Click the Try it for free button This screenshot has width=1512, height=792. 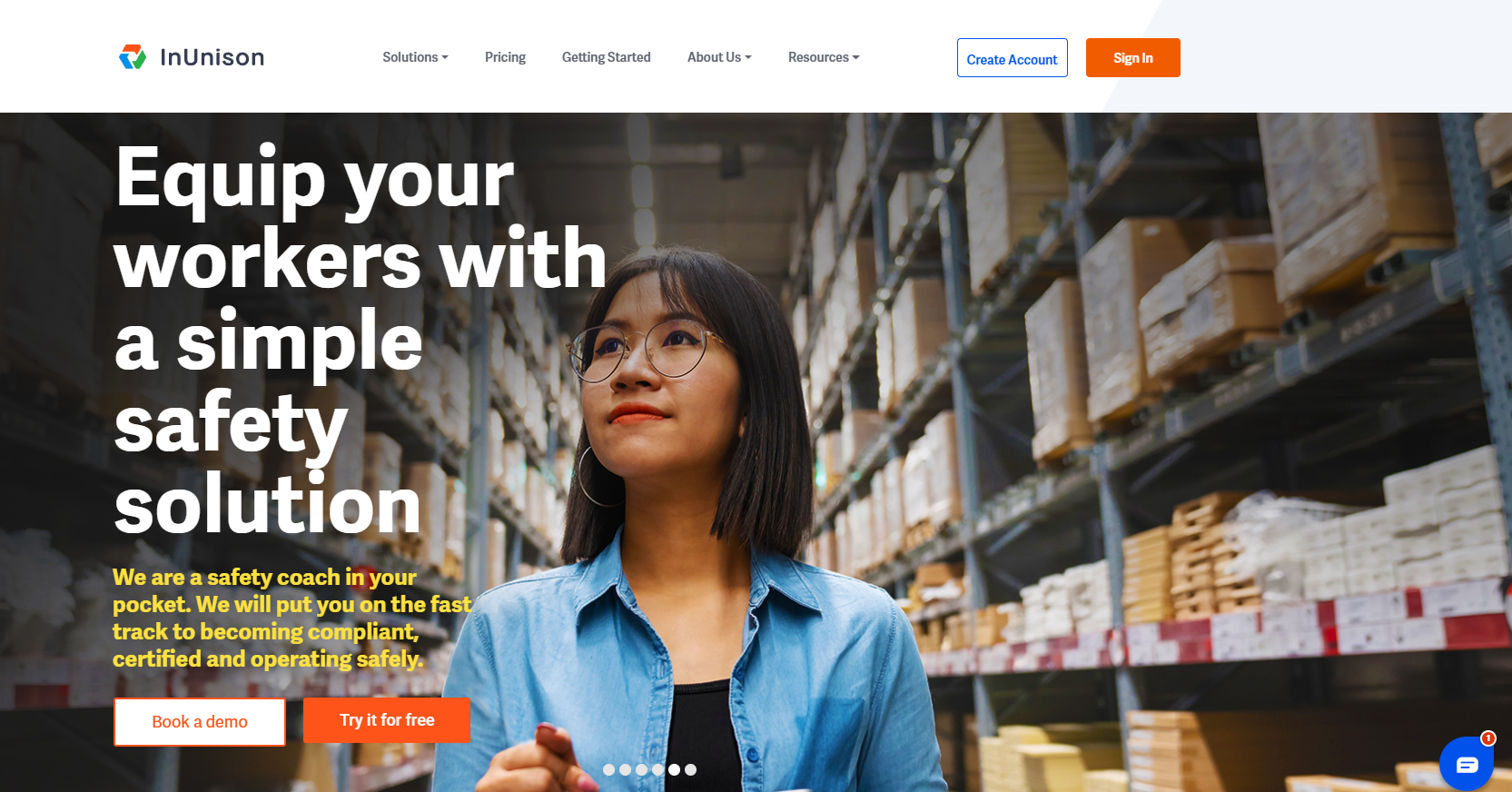pyautogui.click(x=387, y=720)
